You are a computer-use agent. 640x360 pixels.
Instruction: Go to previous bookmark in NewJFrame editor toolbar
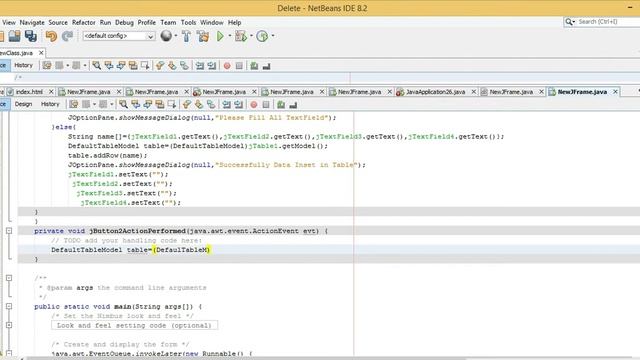pos(187,104)
